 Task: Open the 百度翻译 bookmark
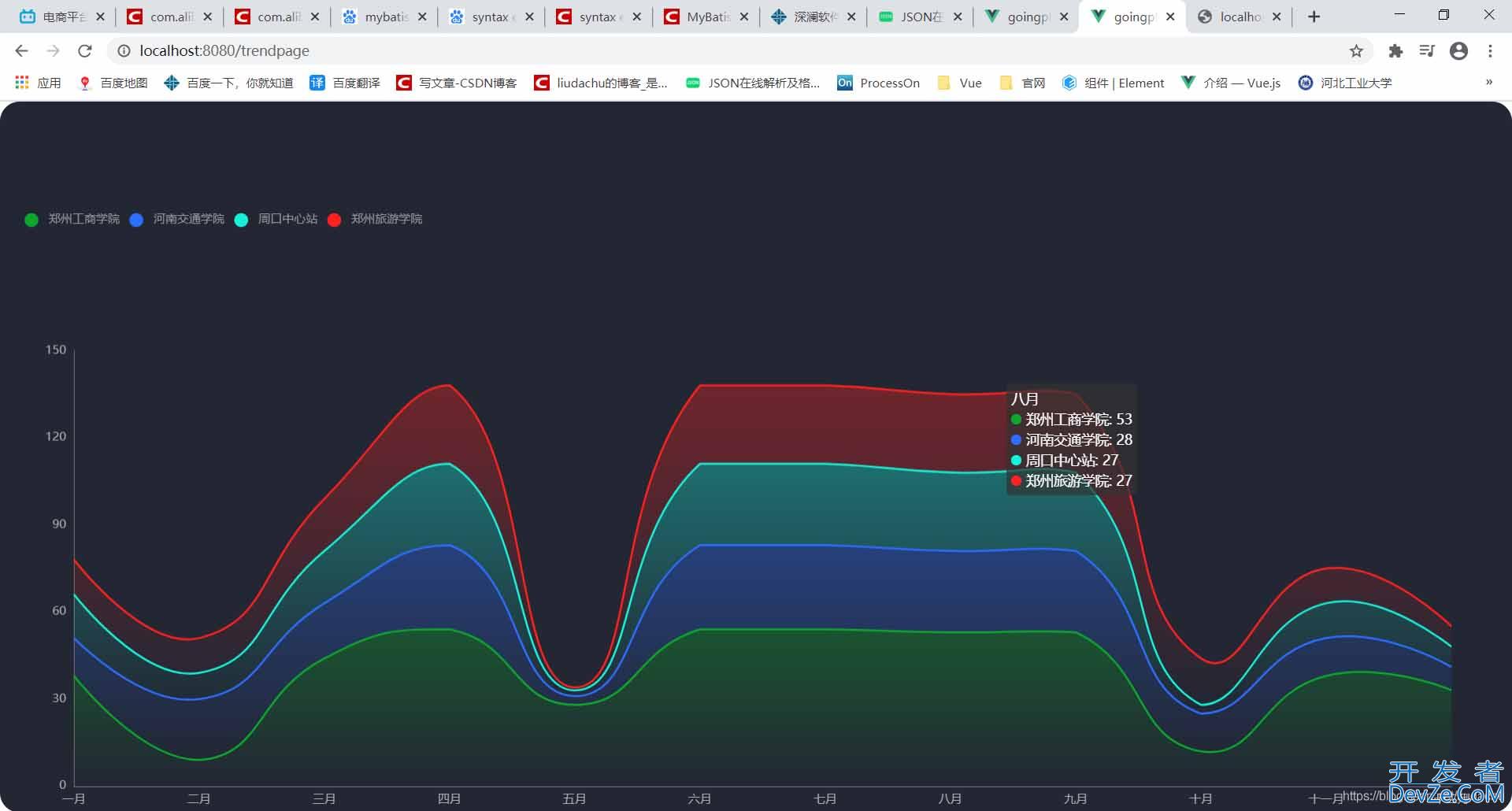click(345, 83)
